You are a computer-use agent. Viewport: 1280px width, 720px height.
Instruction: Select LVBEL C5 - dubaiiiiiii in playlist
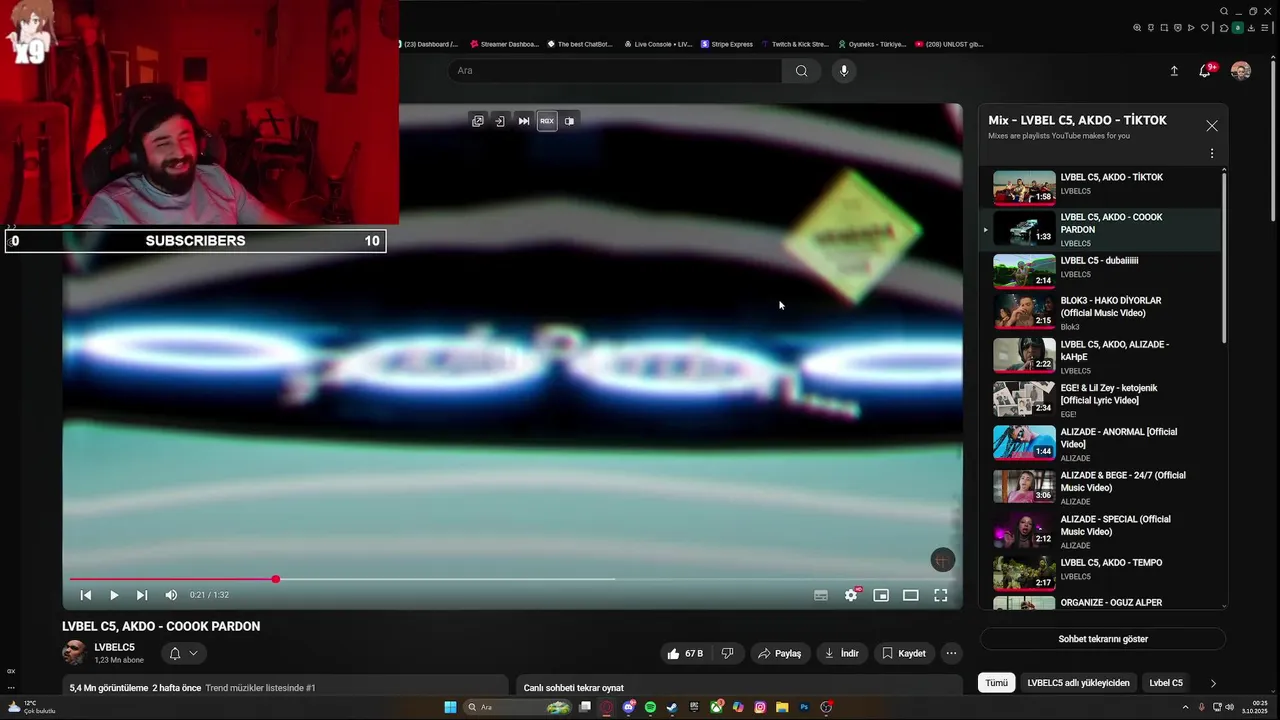tap(1100, 270)
